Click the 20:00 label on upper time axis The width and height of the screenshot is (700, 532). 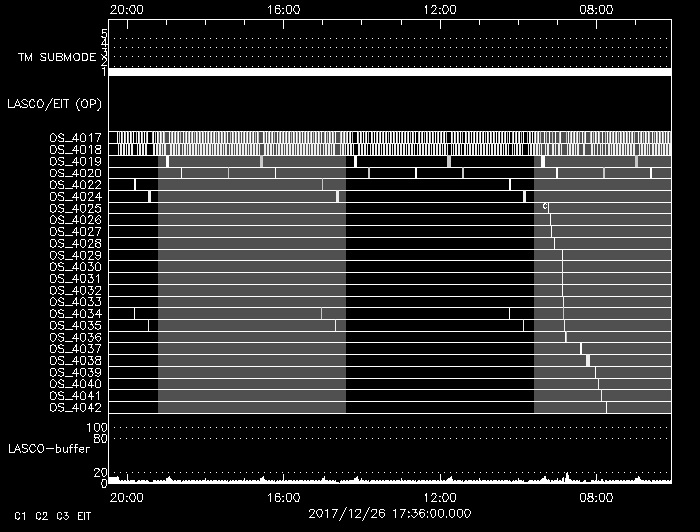127,9
